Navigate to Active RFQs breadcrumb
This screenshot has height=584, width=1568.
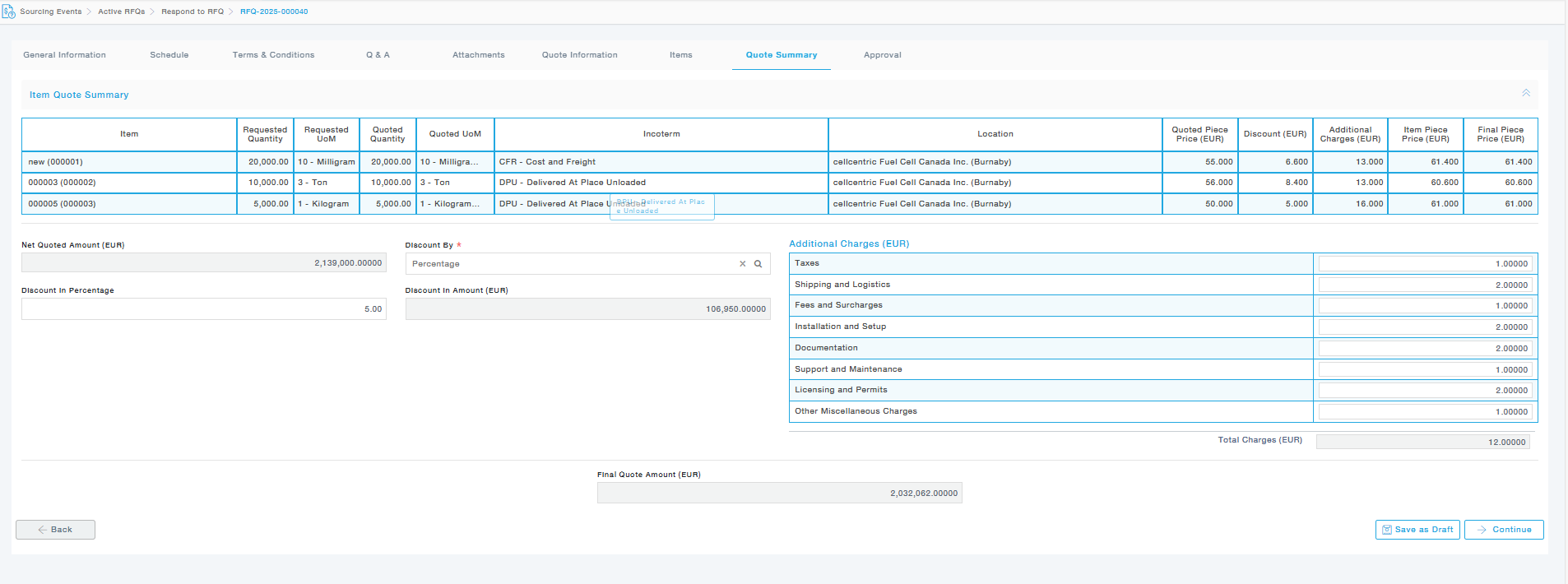(x=121, y=12)
